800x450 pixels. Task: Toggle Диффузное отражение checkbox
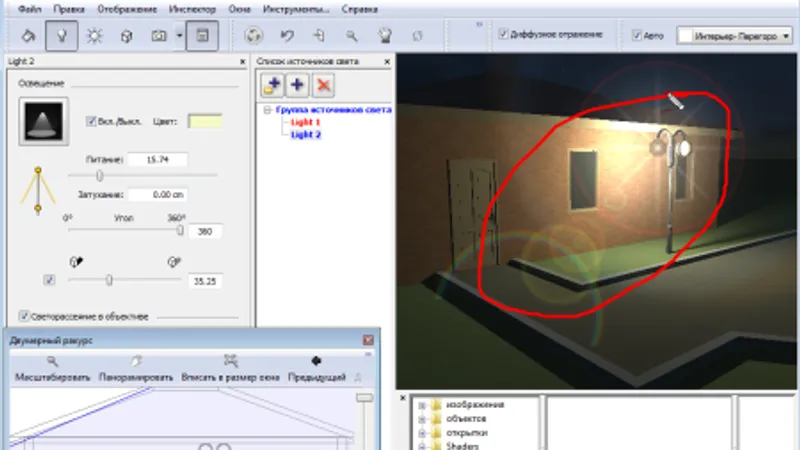point(503,34)
